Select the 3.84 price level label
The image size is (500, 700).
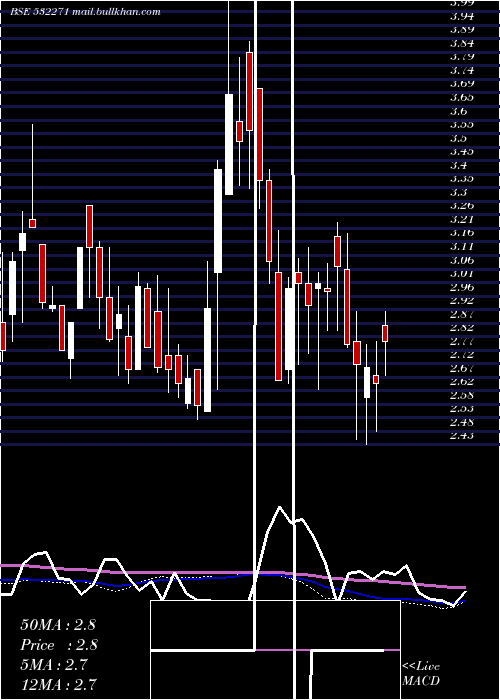pos(462,43)
